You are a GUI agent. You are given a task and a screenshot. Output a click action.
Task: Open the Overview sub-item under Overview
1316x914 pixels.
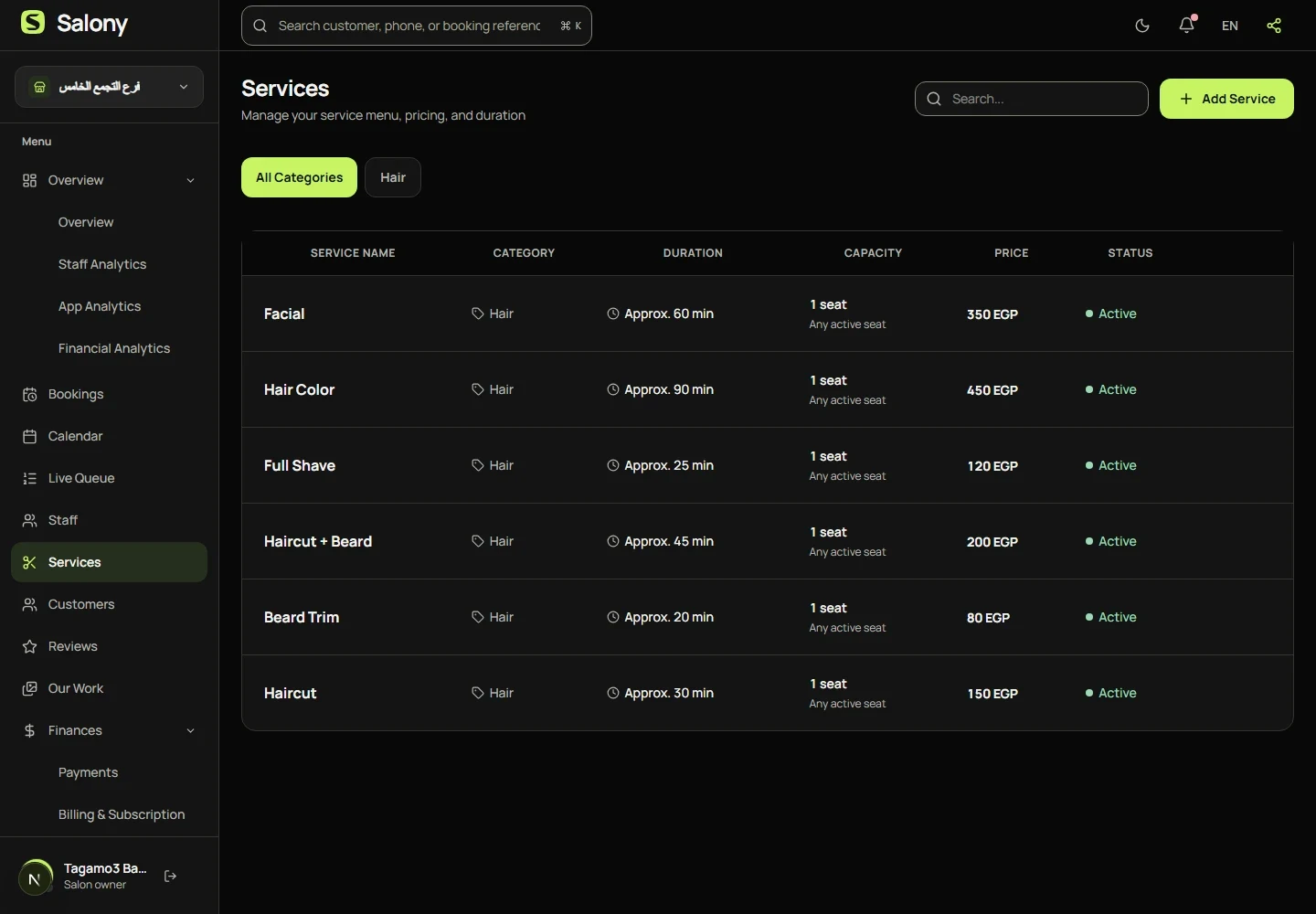coord(86,222)
